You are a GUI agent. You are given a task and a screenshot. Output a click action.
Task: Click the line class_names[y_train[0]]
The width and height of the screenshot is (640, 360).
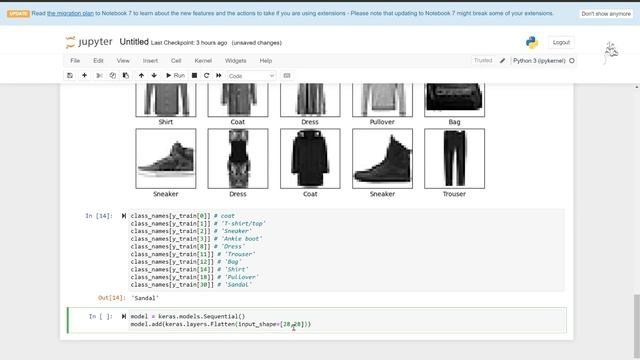182,216
